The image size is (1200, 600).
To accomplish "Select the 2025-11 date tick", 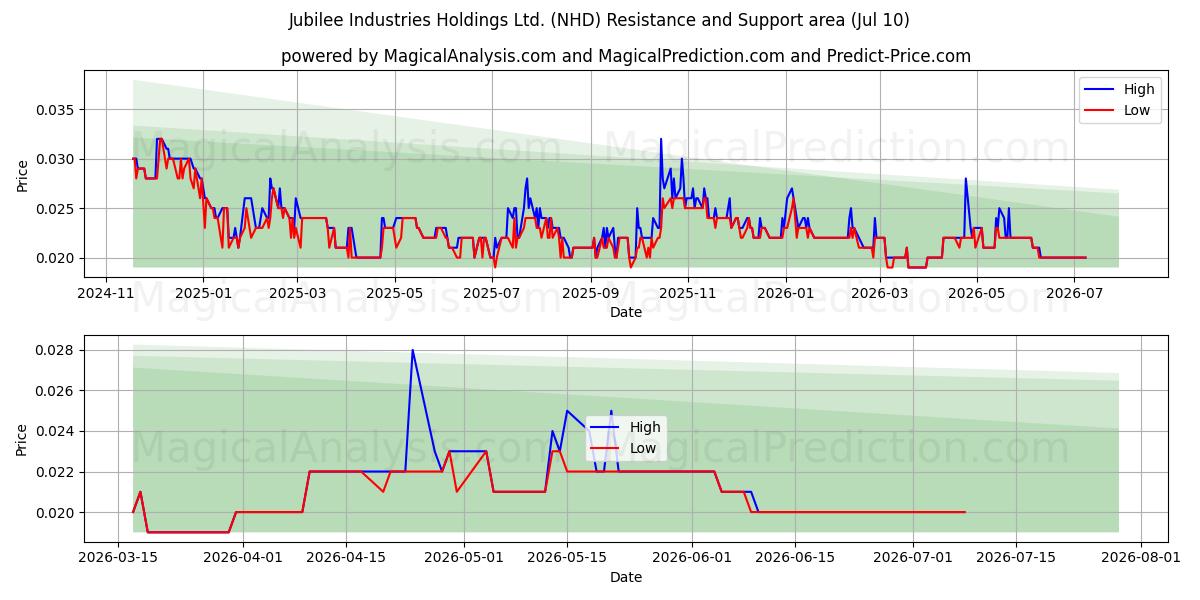I will (689, 293).
